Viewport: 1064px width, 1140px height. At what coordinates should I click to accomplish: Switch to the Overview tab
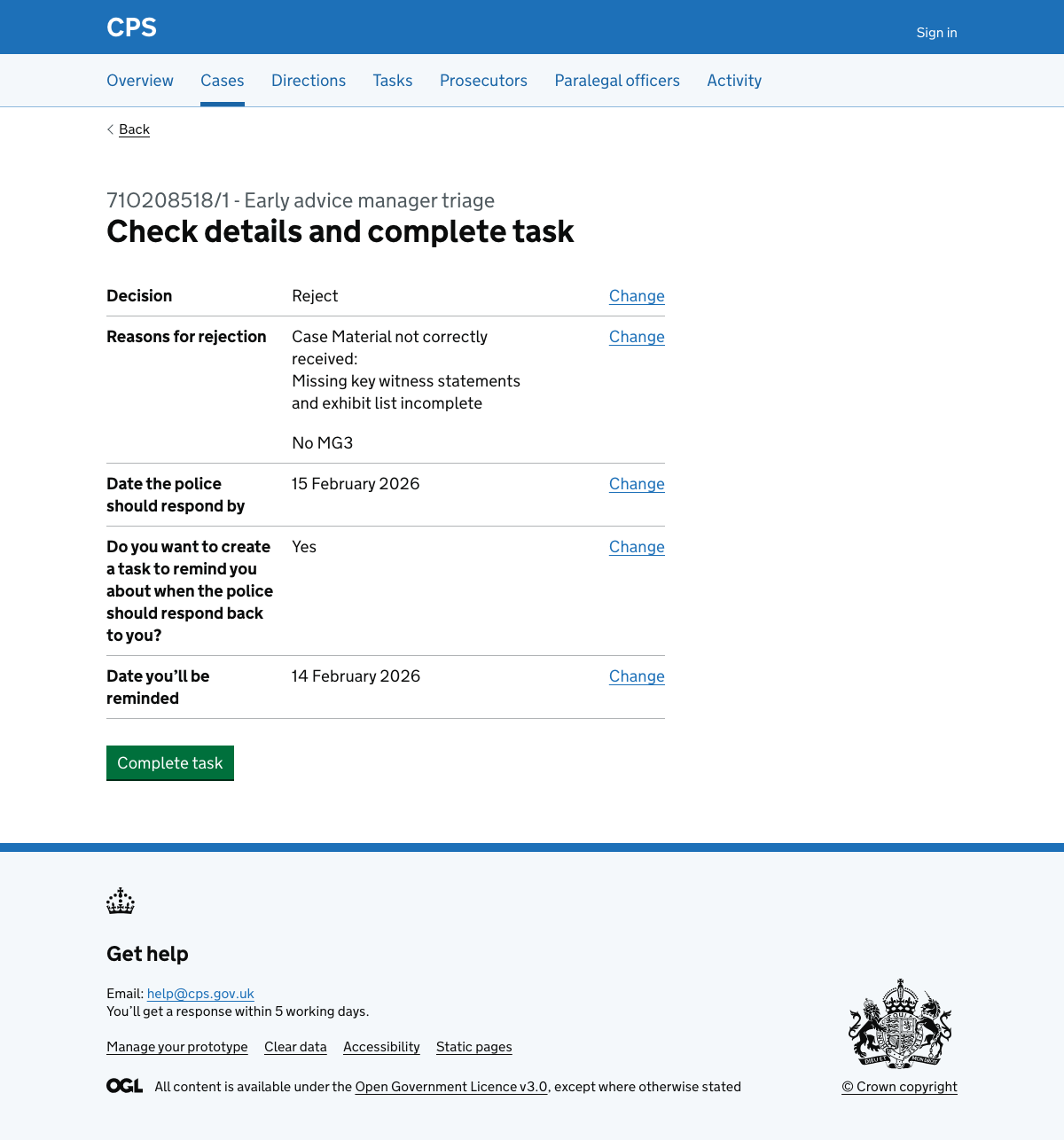(139, 80)
